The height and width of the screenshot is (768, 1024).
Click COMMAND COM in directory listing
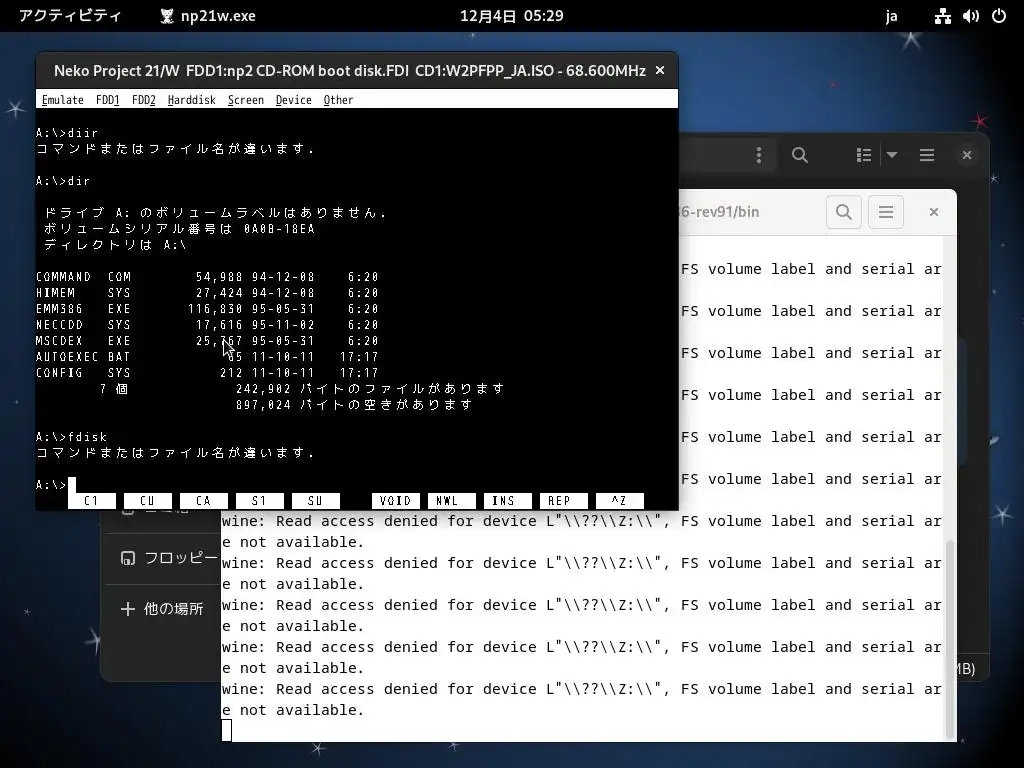pyautogui.click(x=84, y=277)
